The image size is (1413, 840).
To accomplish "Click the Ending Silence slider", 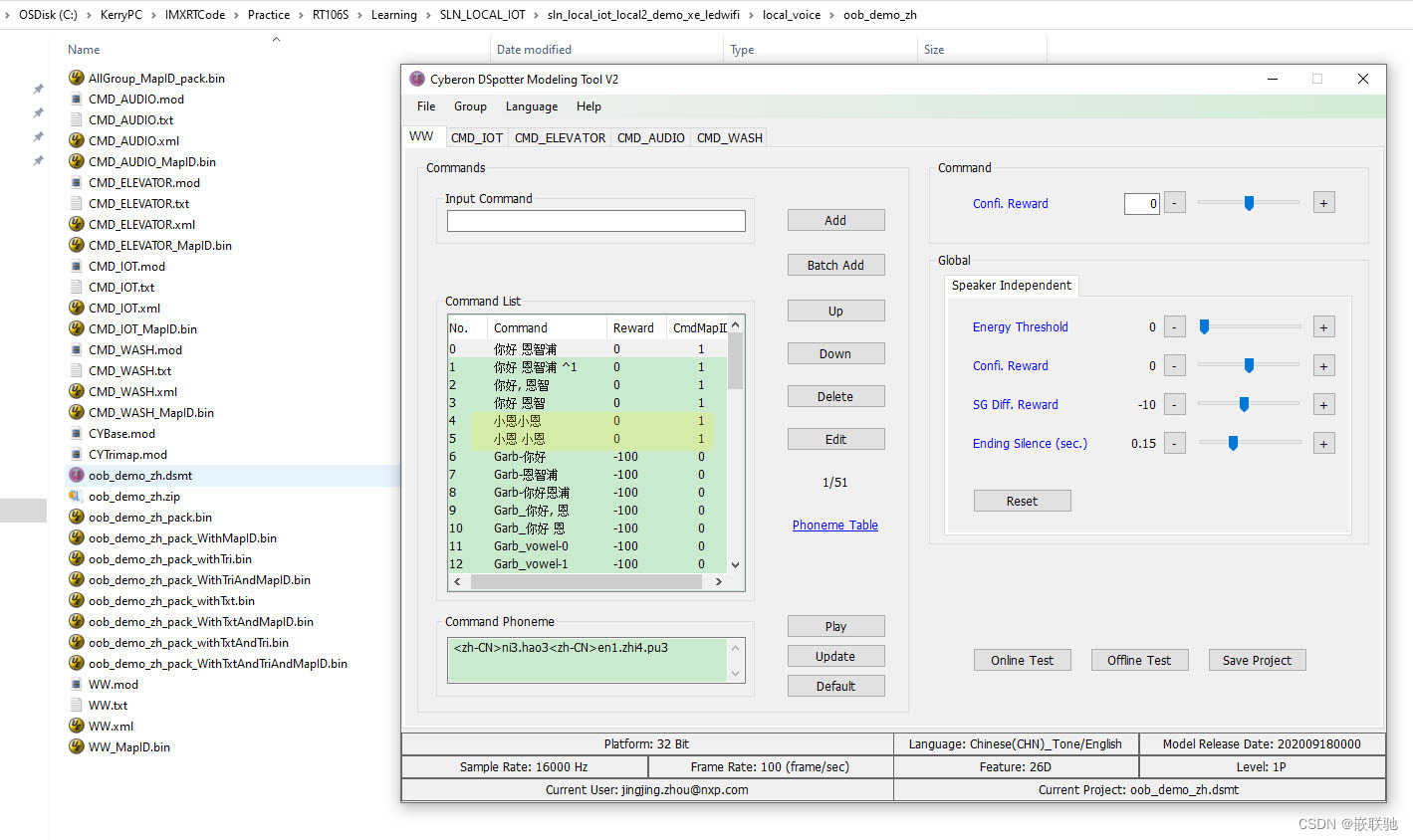I will [1250, 443].
